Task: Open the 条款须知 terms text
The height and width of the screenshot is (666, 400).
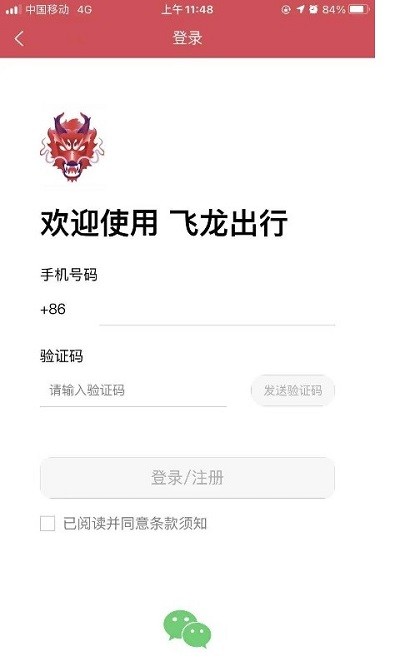Action: coord(178,523)
